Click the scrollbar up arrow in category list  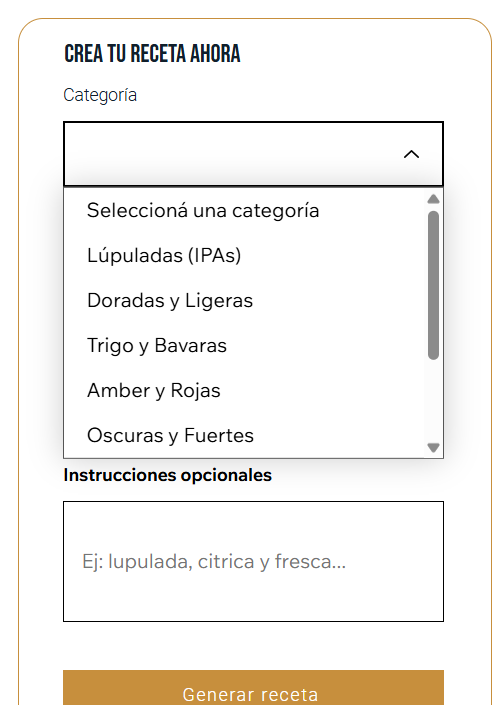pos(433,199)
